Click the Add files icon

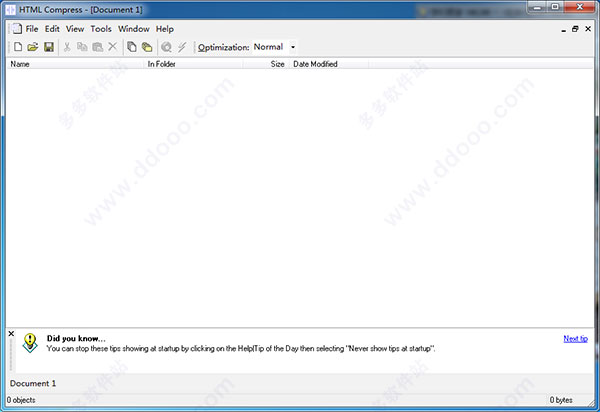point(132,47)
